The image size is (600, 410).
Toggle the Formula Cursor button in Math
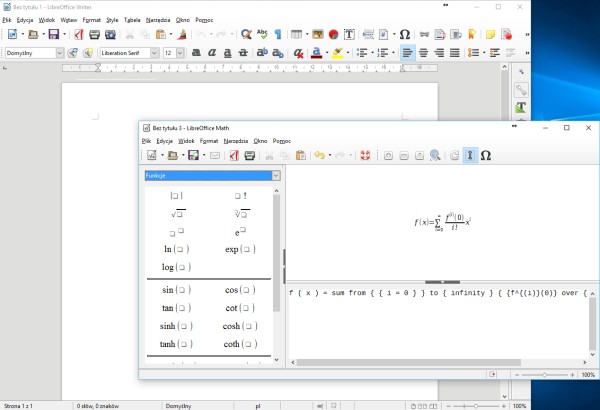pos(470,156)
